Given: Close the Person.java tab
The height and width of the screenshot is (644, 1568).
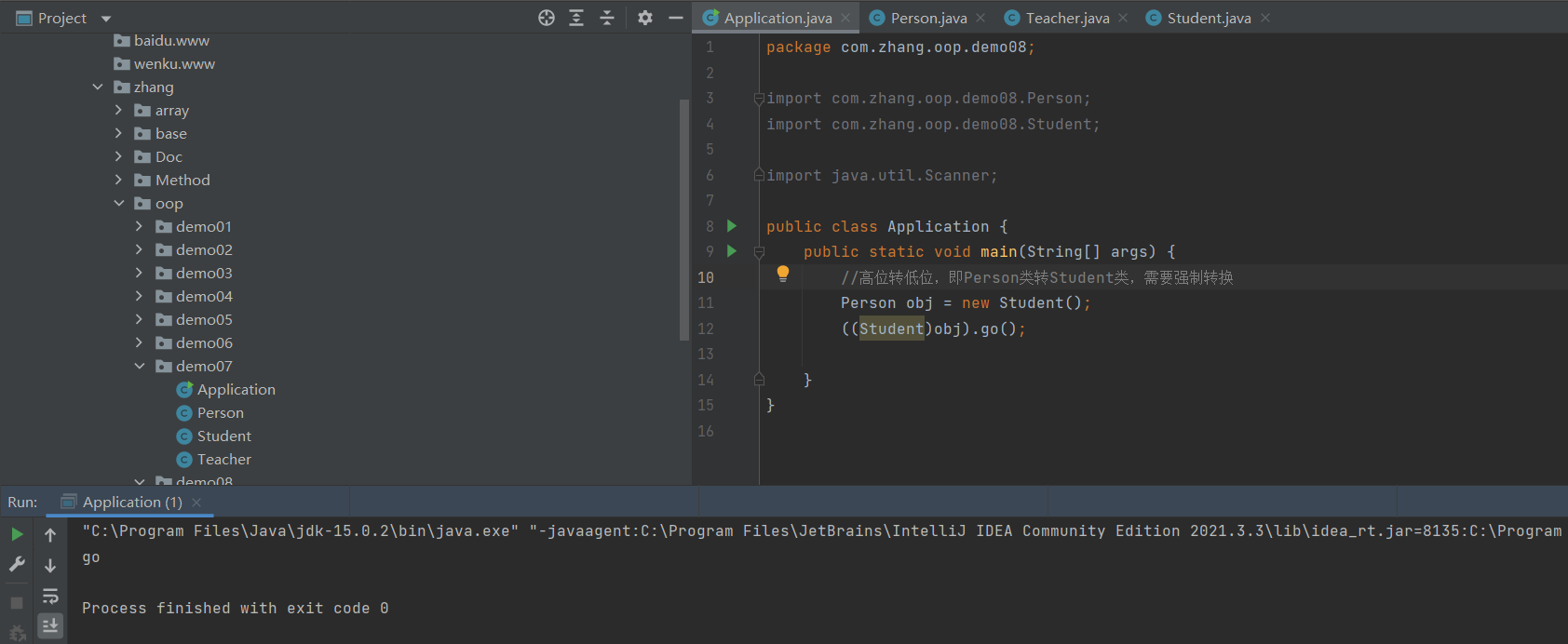Looking at the screenshot, I should [x=980, y=18].
